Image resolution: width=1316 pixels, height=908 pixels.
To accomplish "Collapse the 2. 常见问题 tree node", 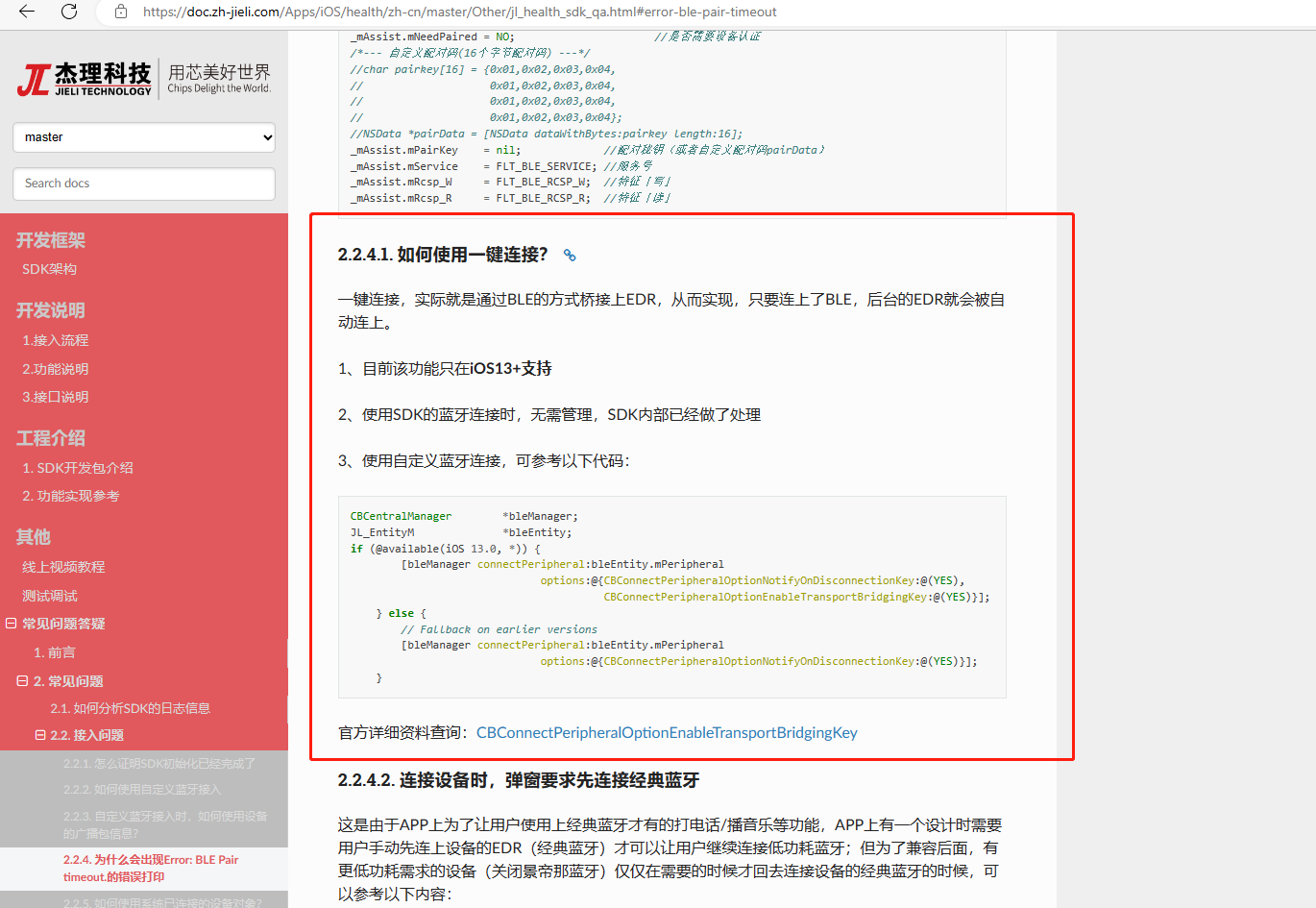I will (22, 681).
